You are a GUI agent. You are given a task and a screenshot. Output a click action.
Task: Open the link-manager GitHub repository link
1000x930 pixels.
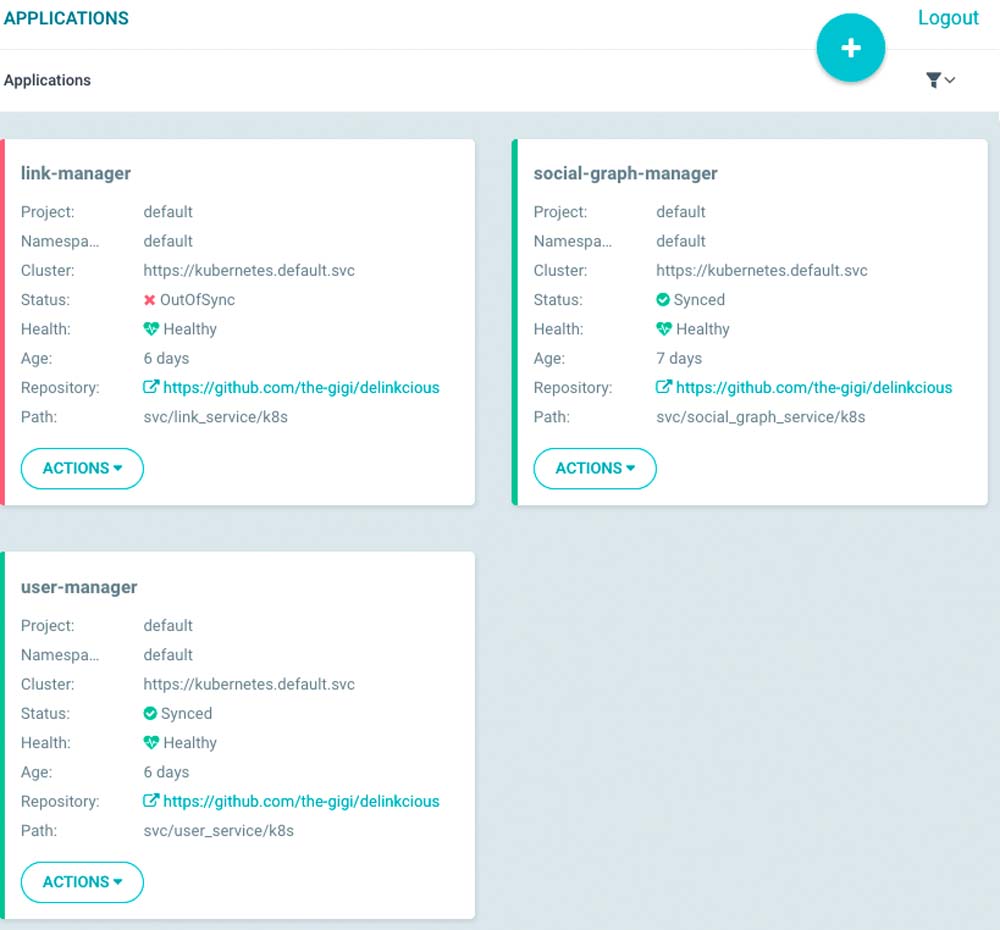[x=301, y=388]
